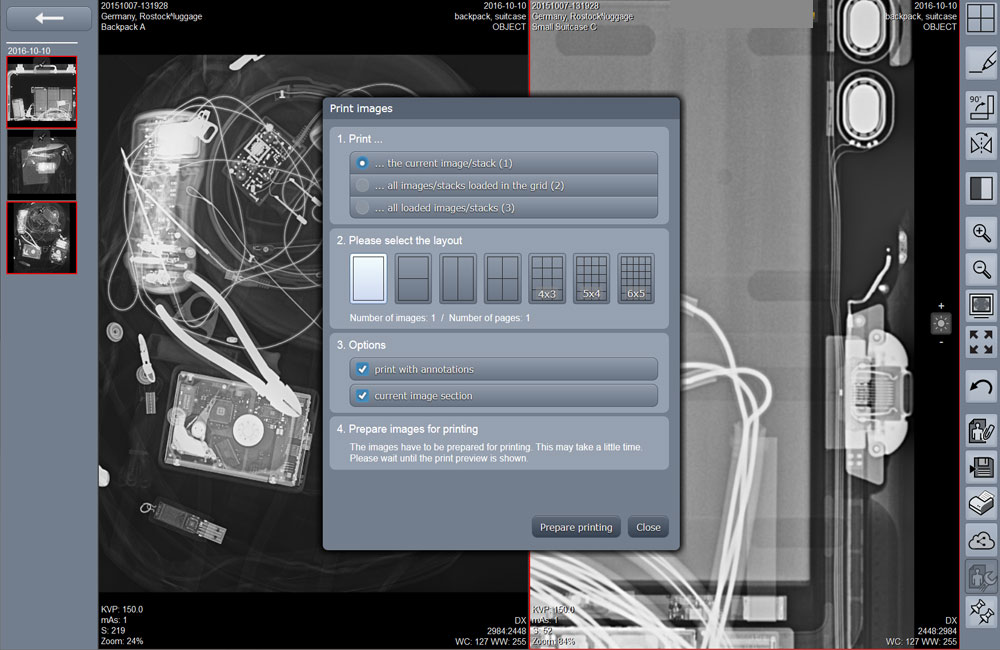1000x650 pixels.
Task: Flip the image horizontally
Action: click(x=980, y=143)
